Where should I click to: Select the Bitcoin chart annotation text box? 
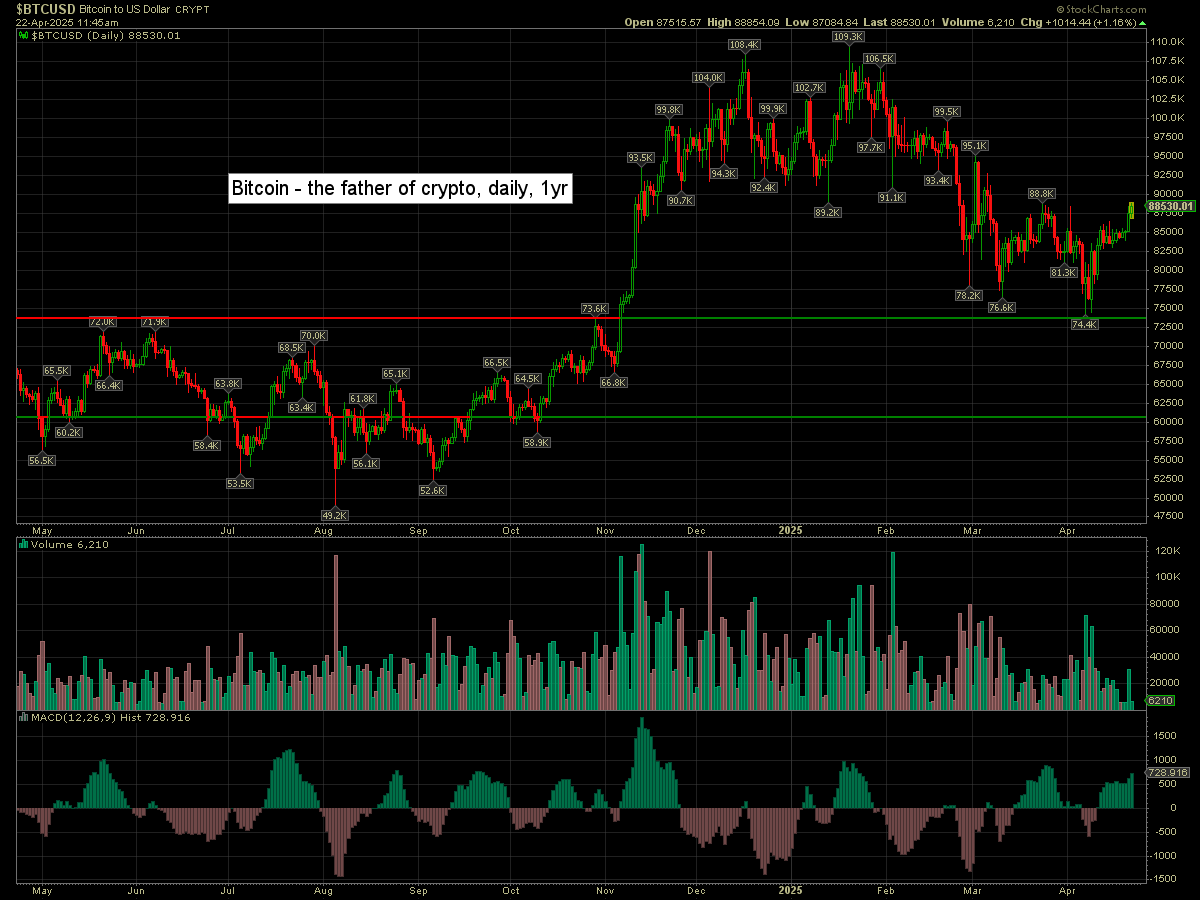400,188
